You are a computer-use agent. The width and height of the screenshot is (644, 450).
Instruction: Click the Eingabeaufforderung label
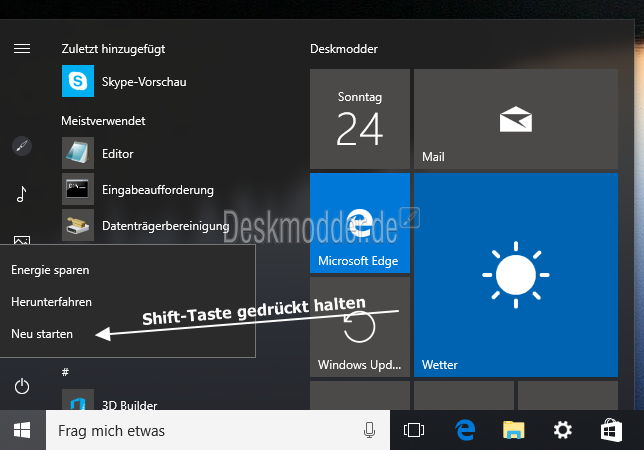click(158, 190)
